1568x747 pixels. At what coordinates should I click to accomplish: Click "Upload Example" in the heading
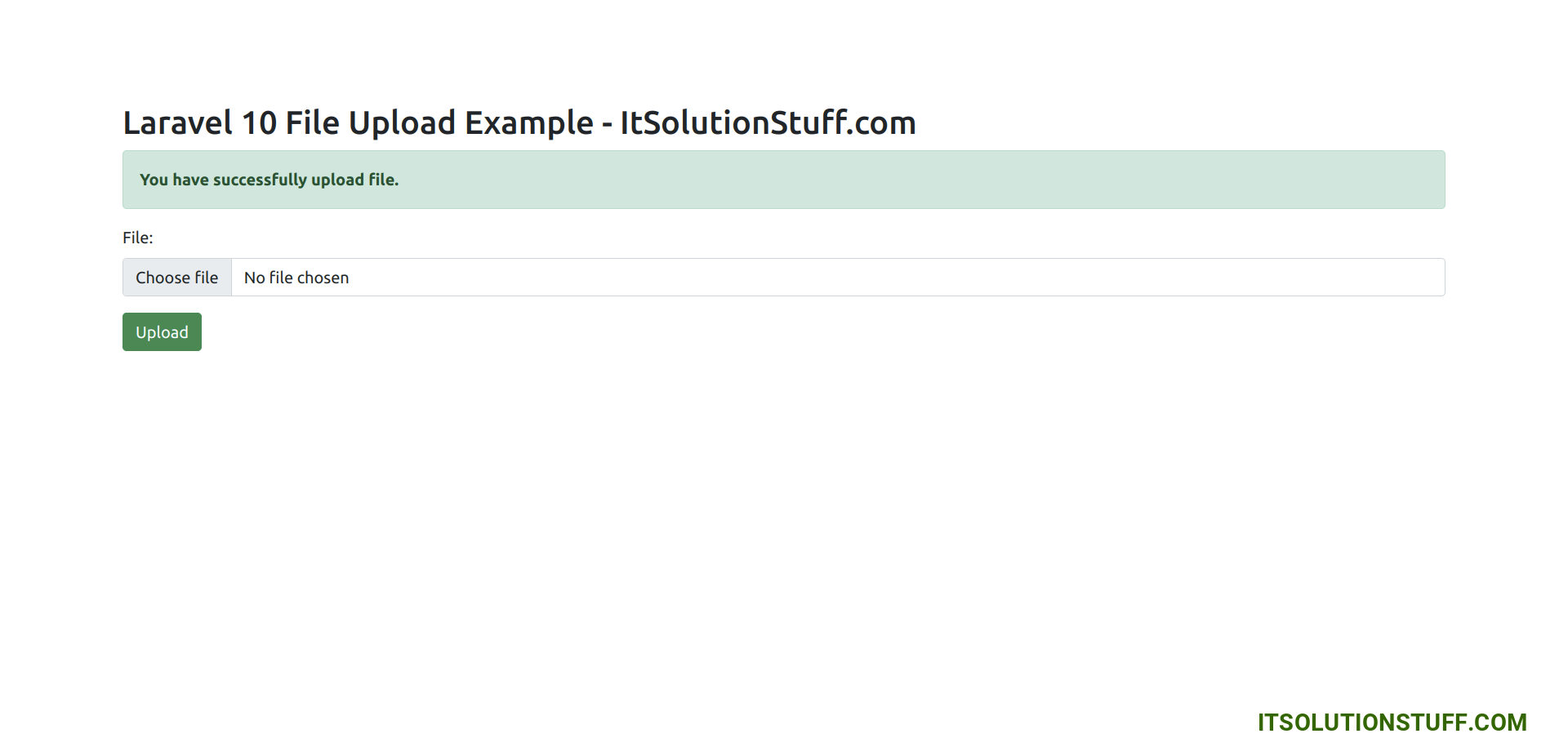pyautogui.click(x=471, y=123)
